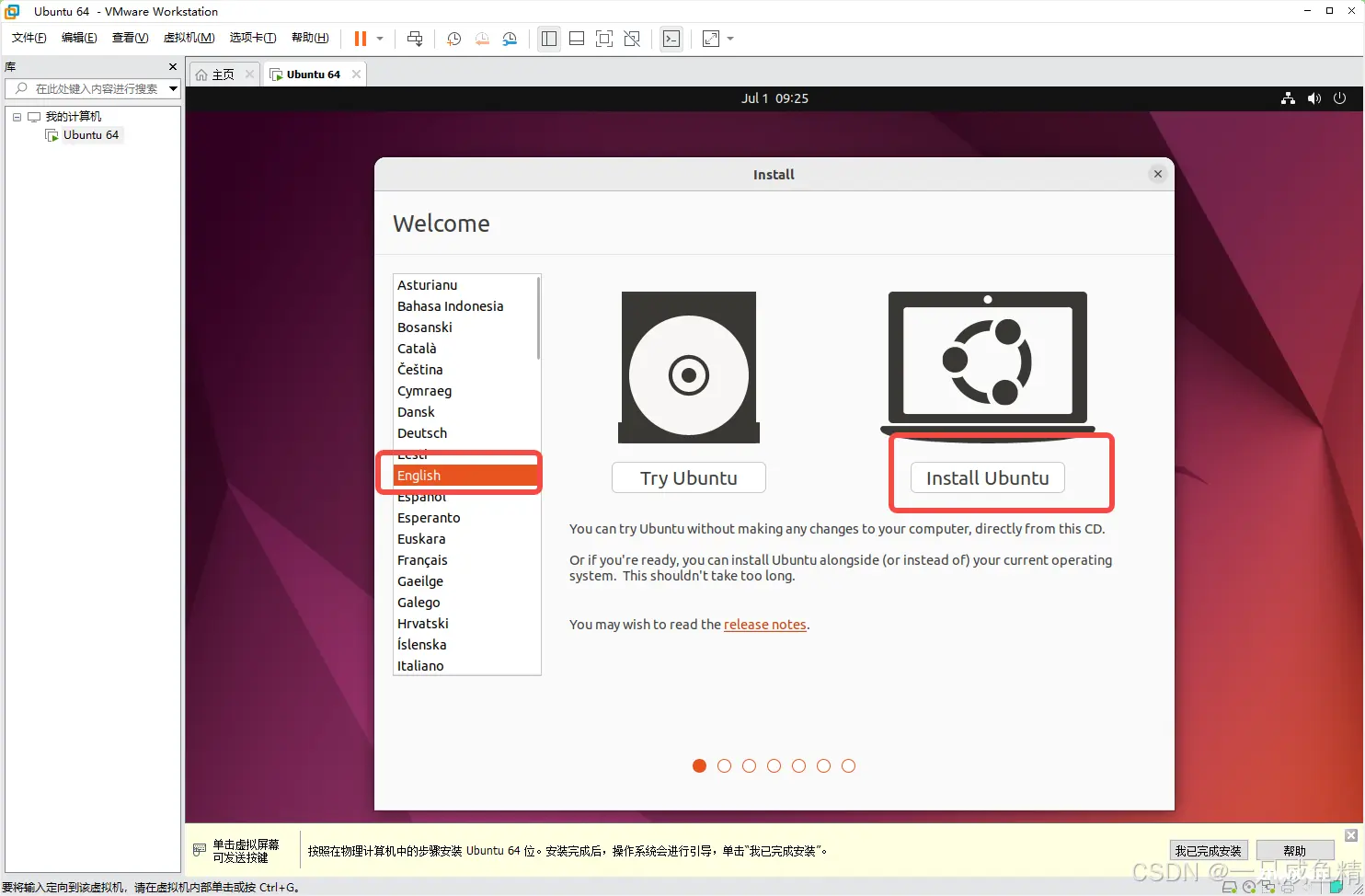Image resolution: width=1365 pixels, height=896 pixels.
Task: Pick Hrvatski from the list
Action: [x=465, y=624]
